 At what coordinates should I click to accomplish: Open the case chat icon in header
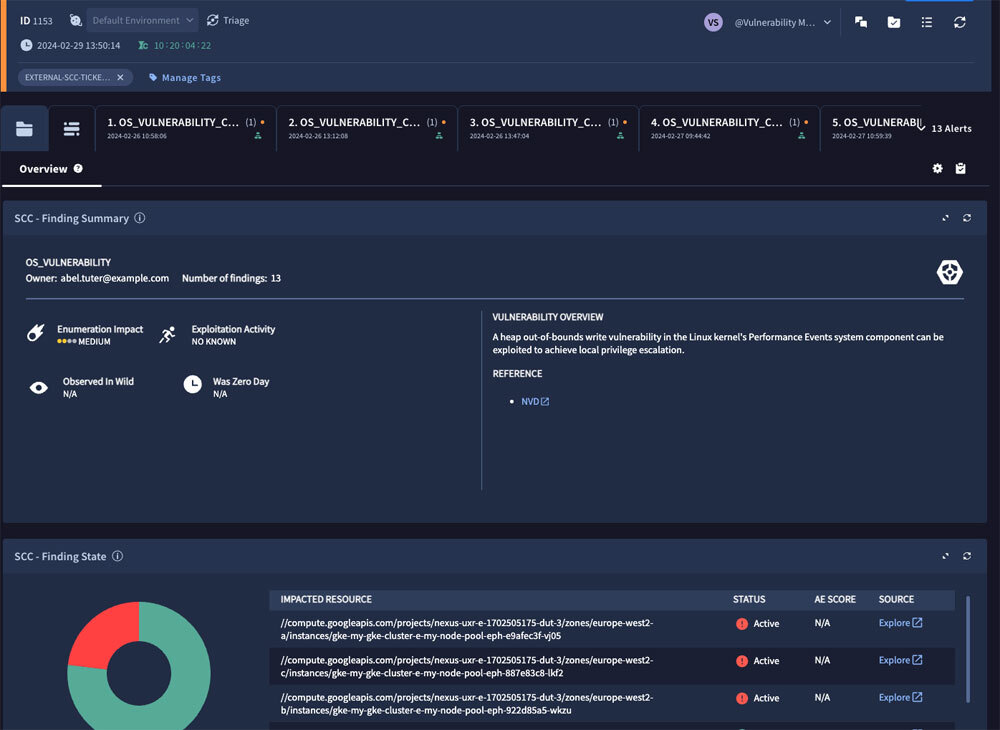(x=860, y=22)
